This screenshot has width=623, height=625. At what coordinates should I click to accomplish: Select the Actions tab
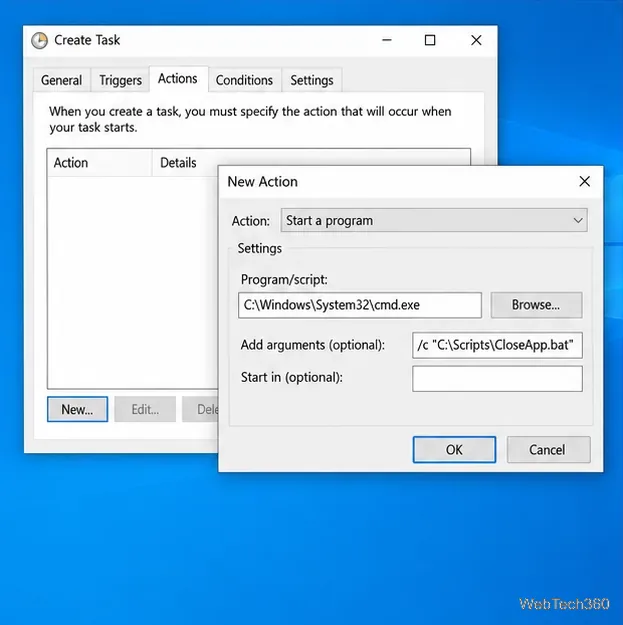(x=178, y=79)
